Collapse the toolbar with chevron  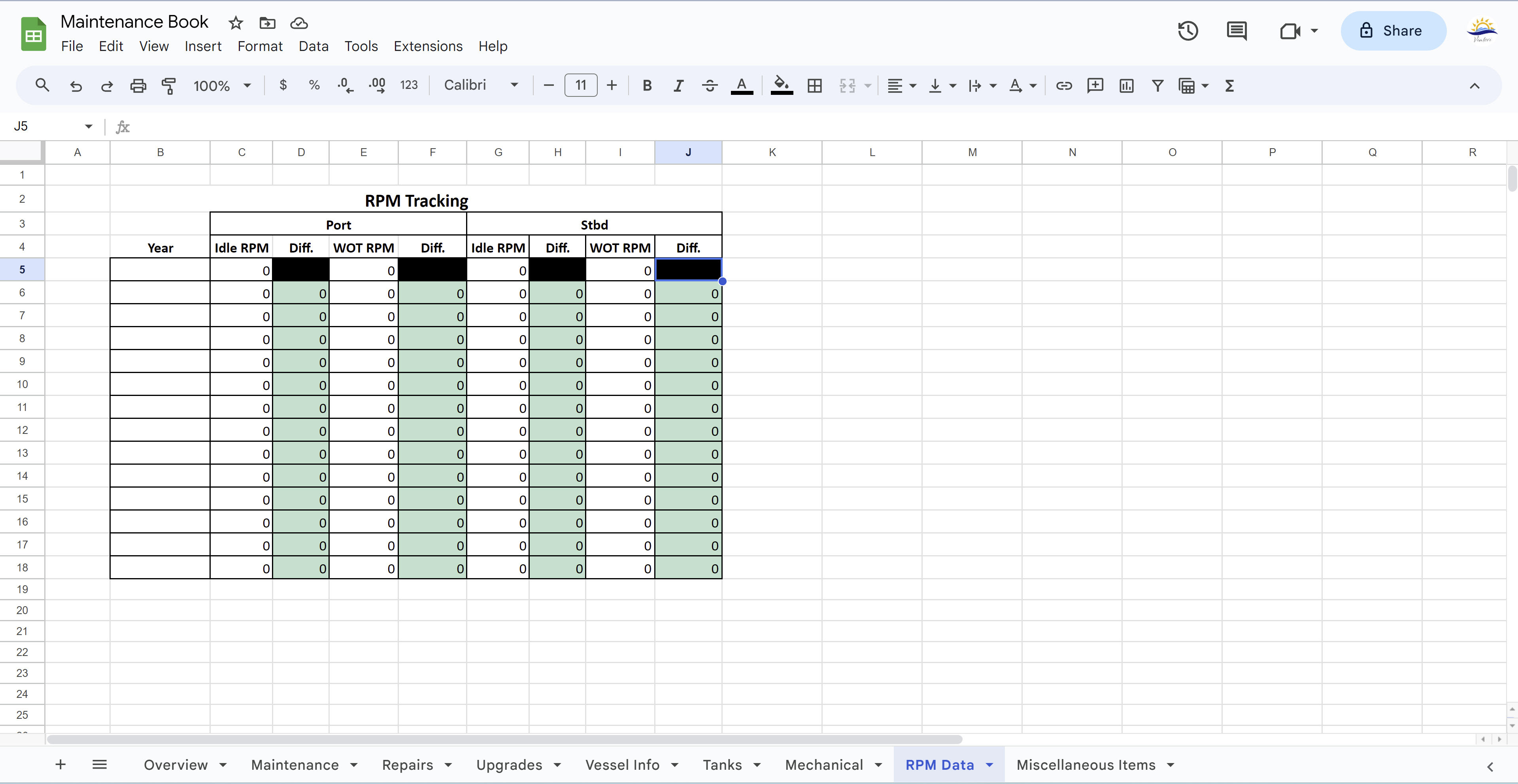pyautogui.click(x=1475, y=85)
